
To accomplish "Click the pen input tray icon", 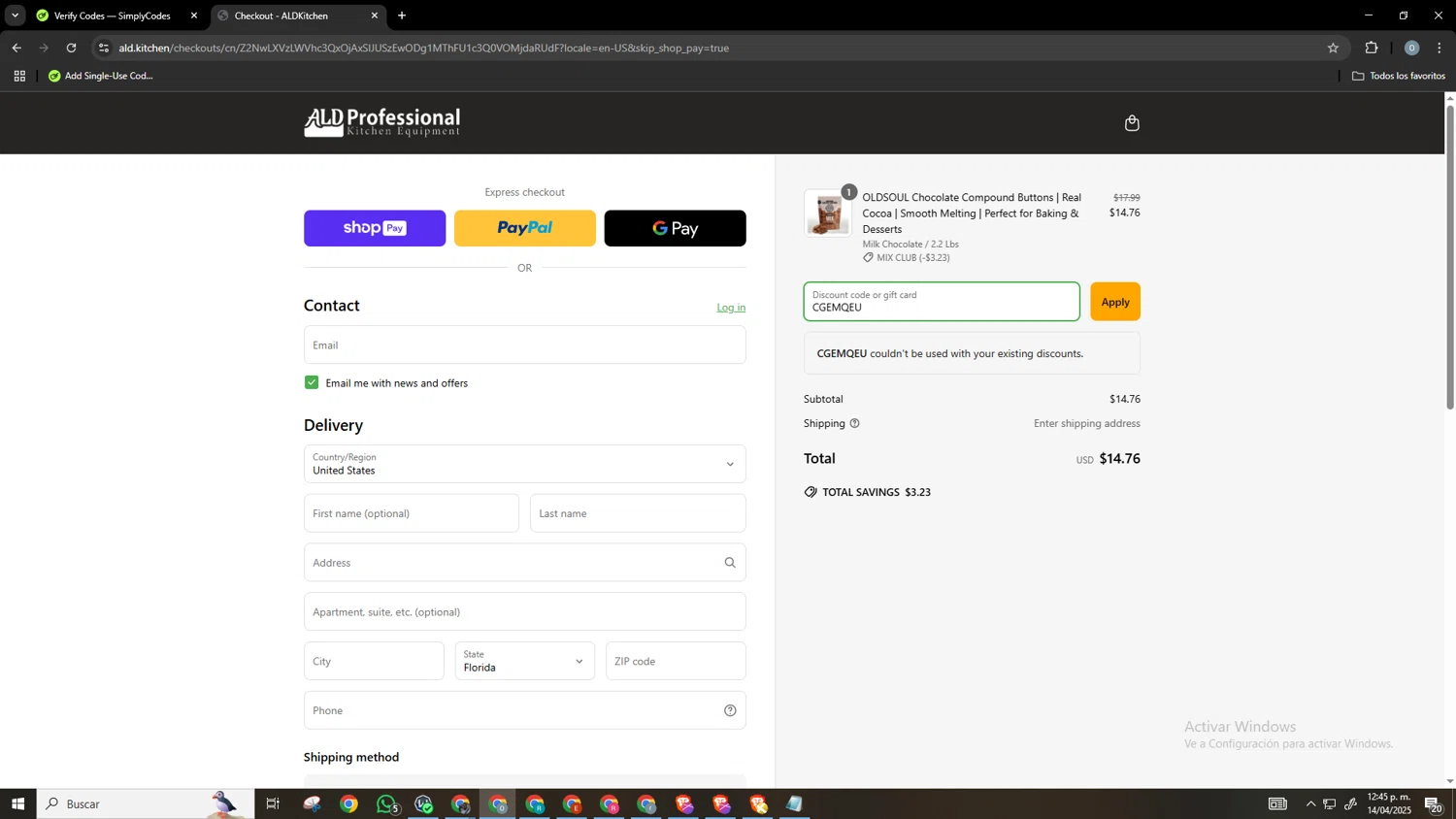I will tap(1351, 803).
